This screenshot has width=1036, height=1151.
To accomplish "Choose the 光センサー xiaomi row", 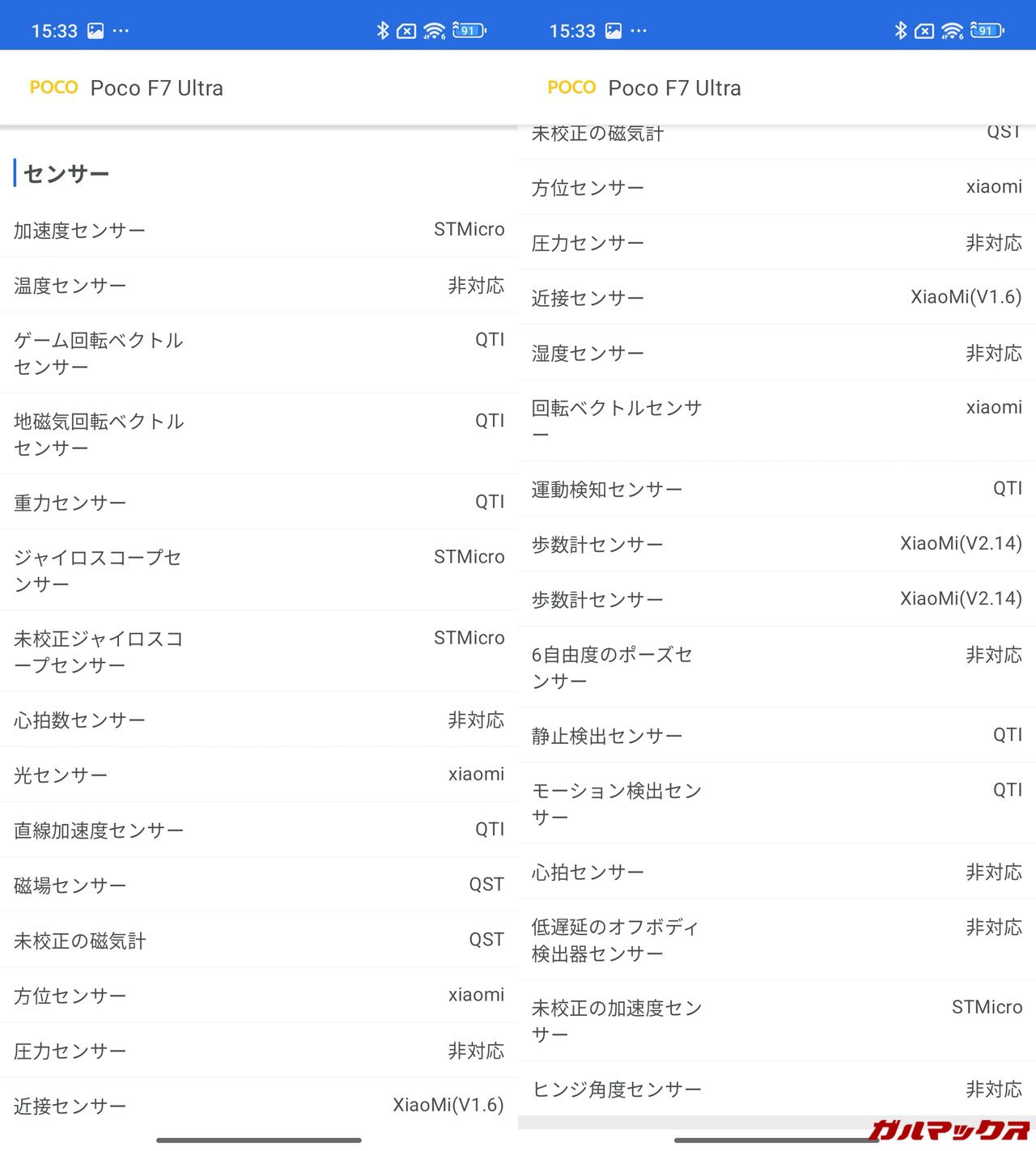I will [x=259, y=775].
